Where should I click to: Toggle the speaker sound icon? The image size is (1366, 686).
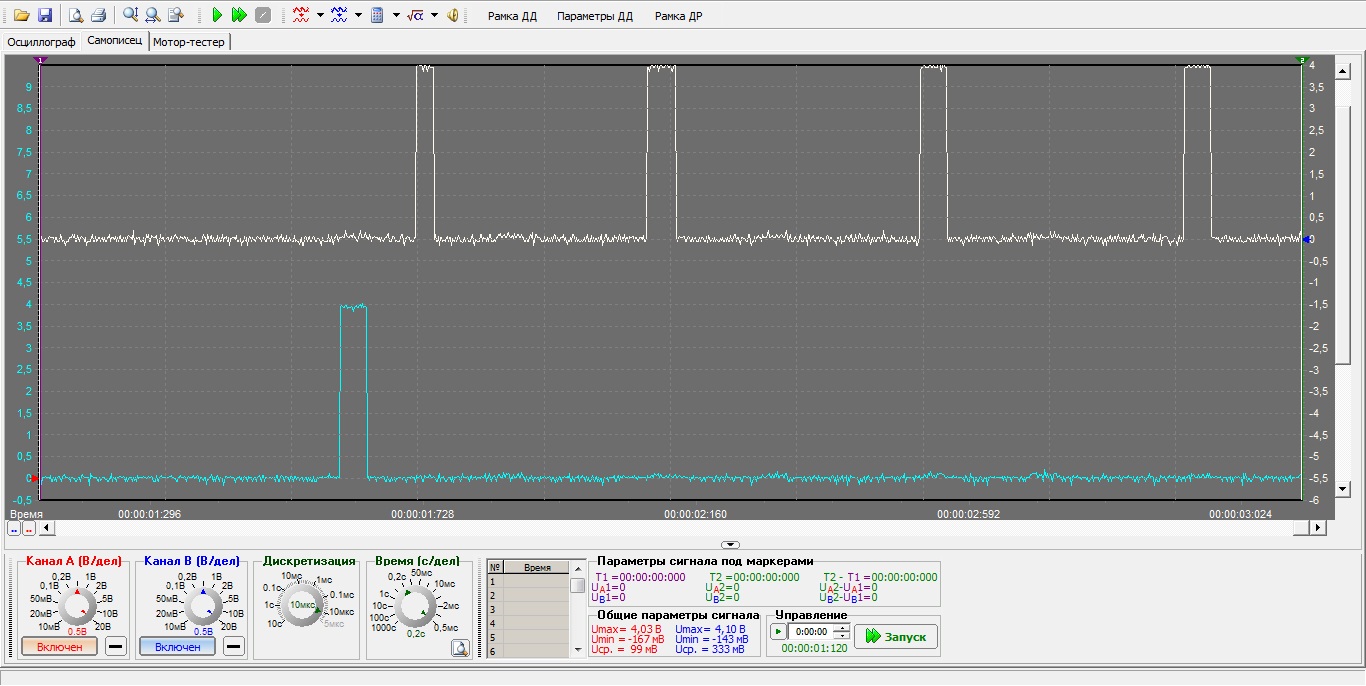pos(453,15)
